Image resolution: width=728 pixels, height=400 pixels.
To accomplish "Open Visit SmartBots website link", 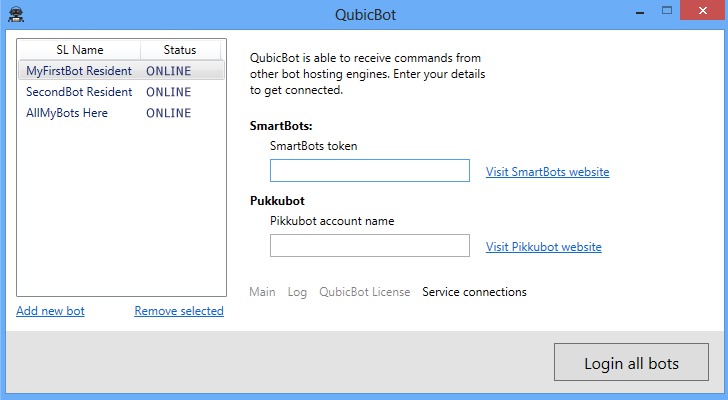I will (547, 172).
